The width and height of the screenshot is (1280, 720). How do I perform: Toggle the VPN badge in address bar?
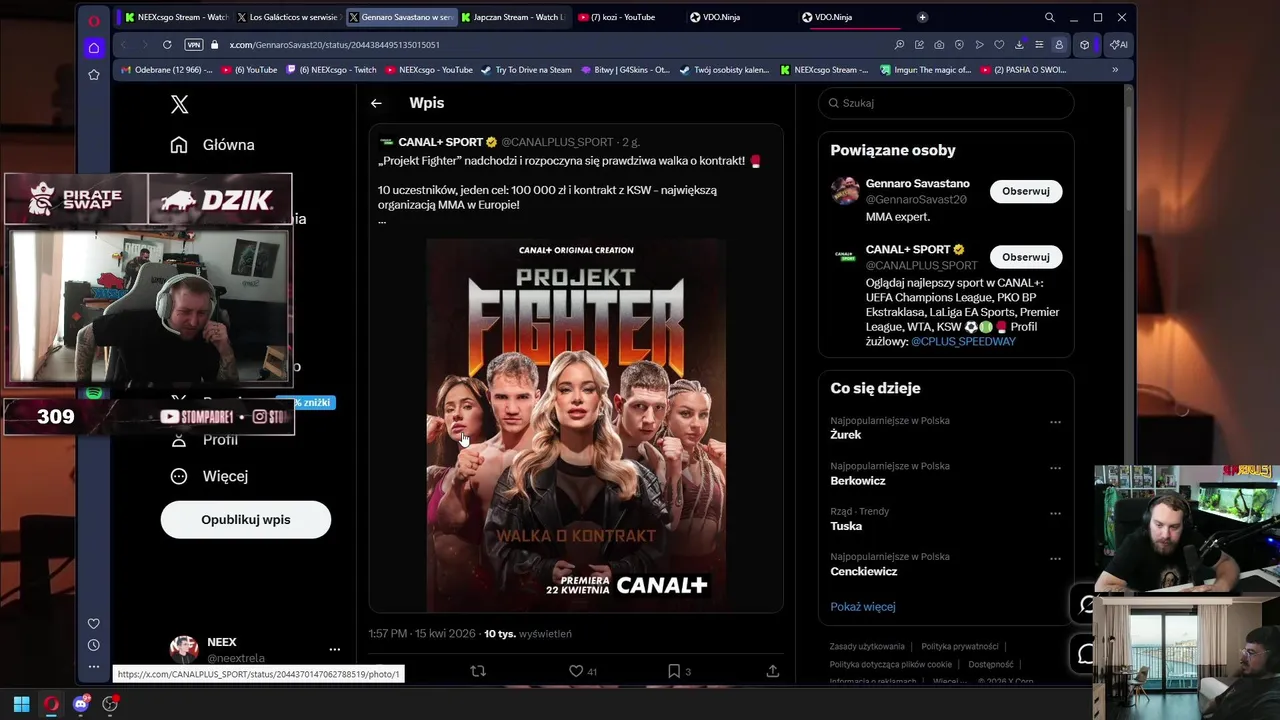pos(194,45)
